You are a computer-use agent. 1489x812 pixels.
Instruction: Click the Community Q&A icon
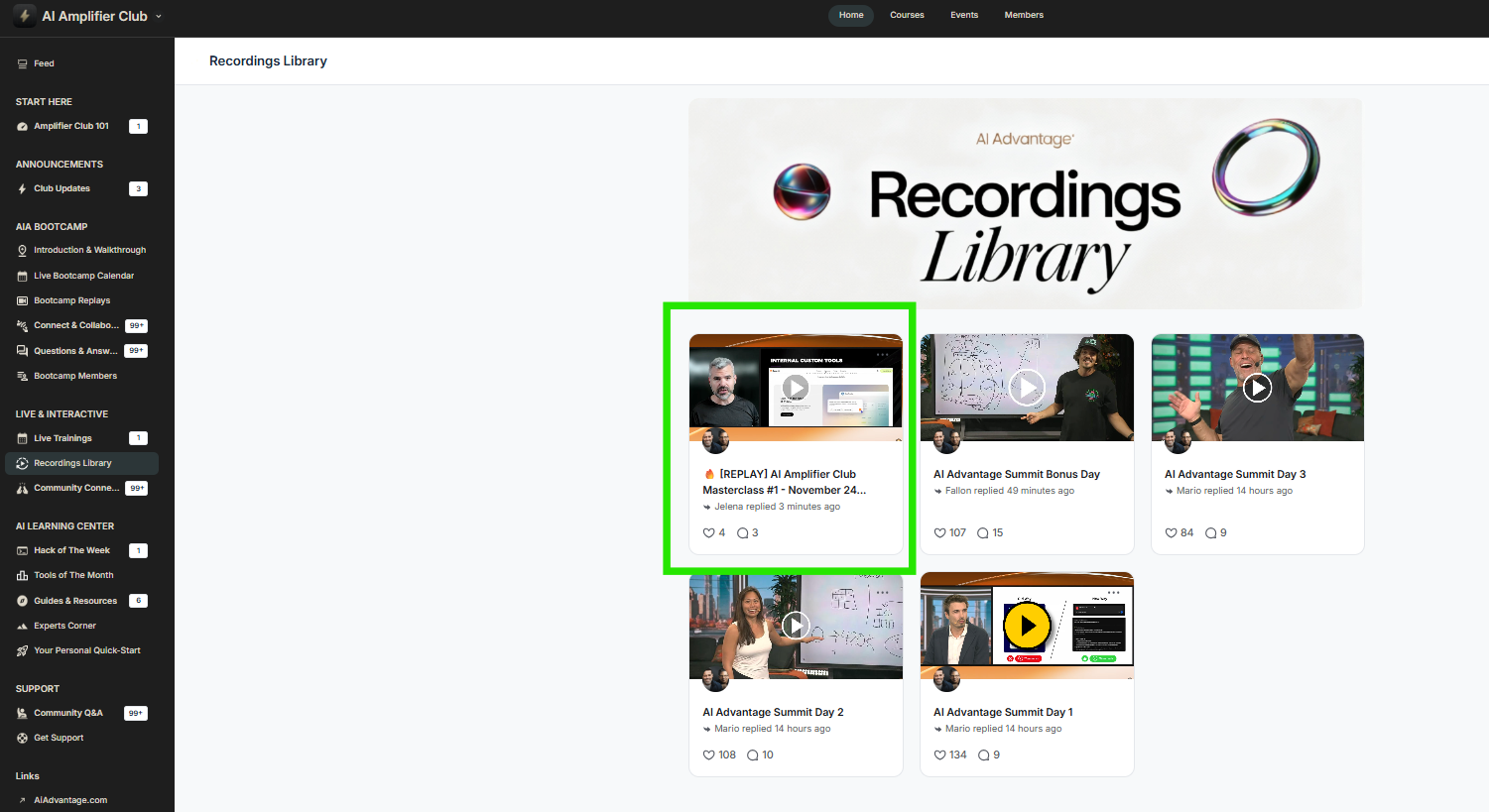tap(22, 713)
